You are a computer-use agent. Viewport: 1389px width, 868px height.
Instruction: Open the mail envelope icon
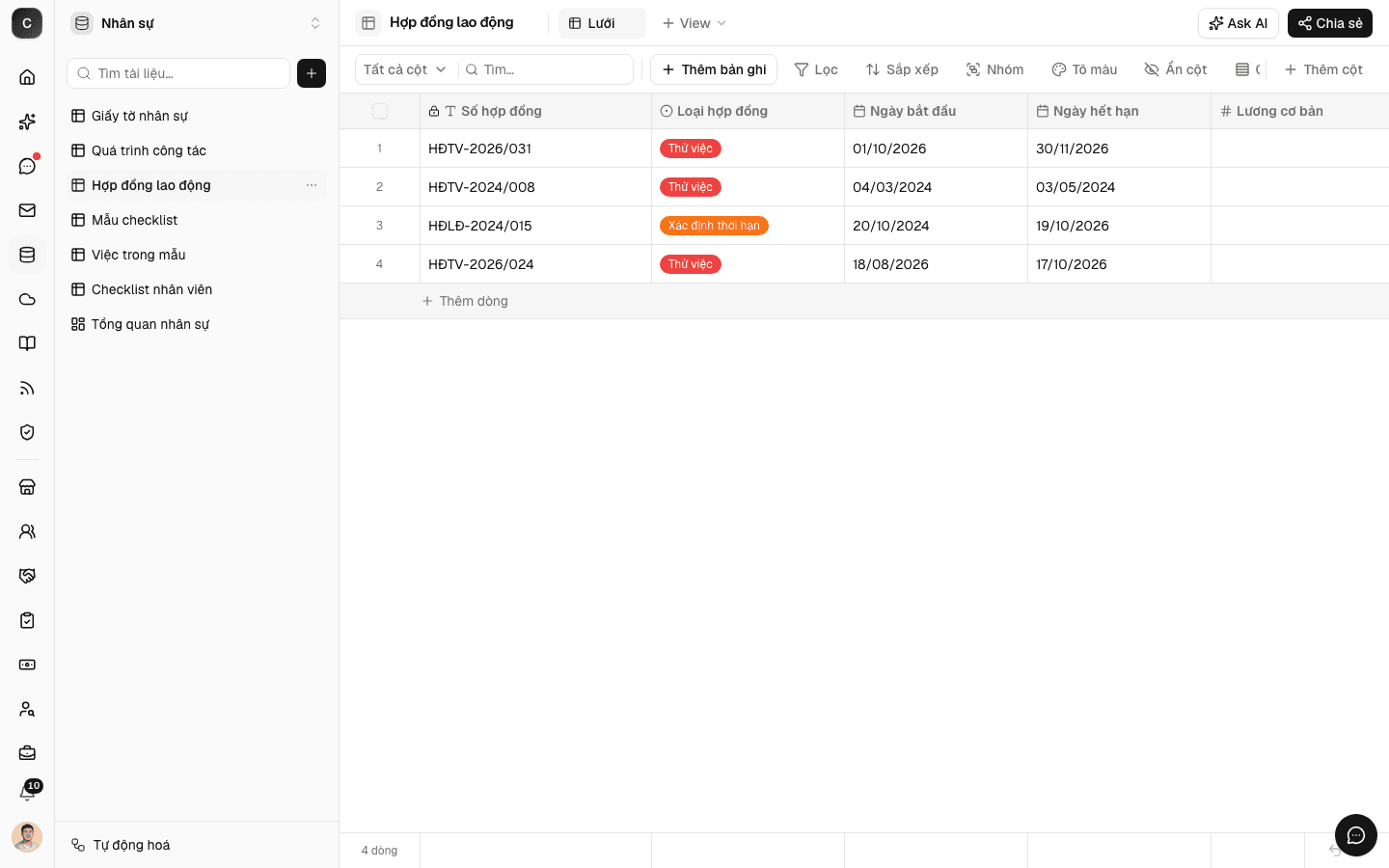coord(27,210)
